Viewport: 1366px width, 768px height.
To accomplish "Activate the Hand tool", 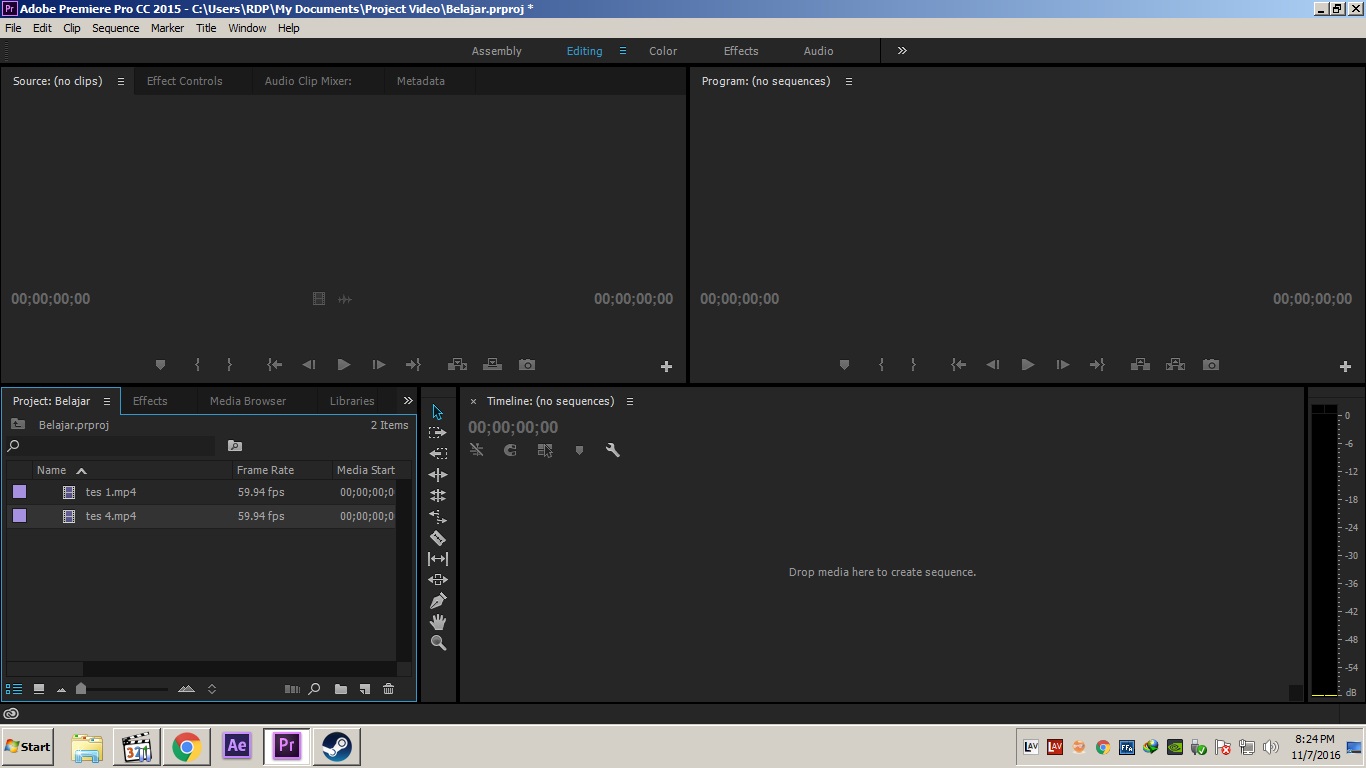I will 438,622.
